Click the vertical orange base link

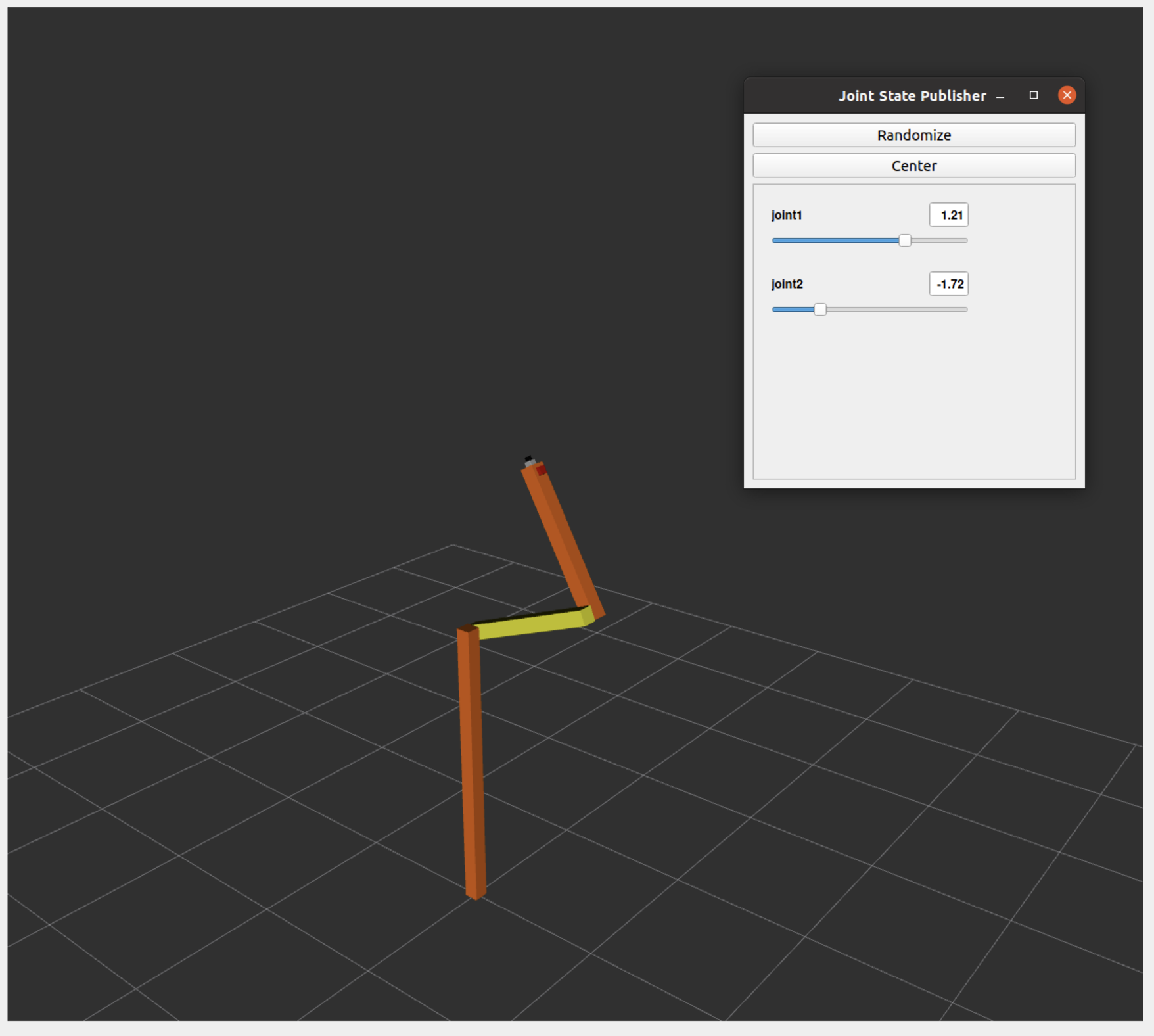(x=472, y=763)
